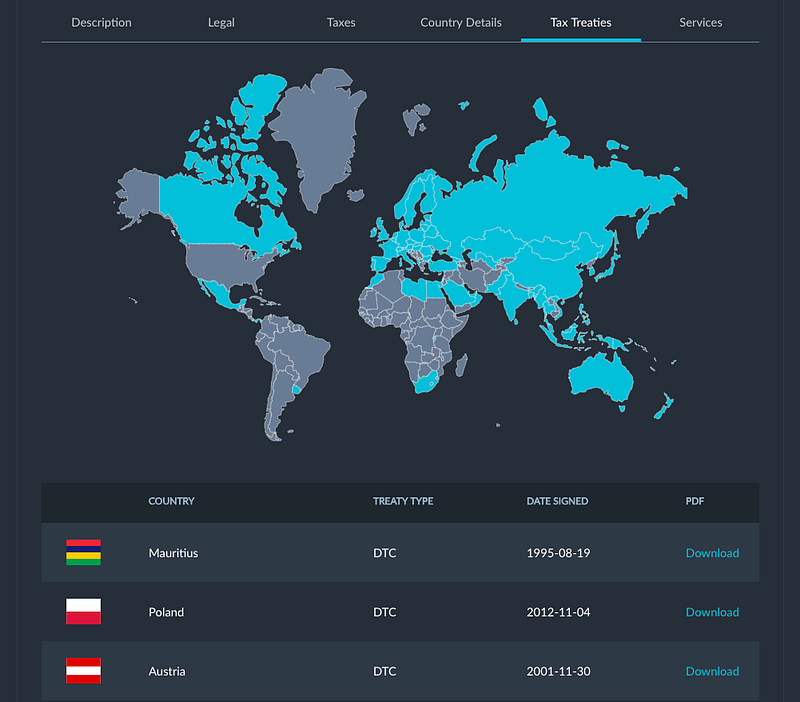Click the 1995-08-19 date cell
The image size is (800, 702).
click(x=558, y=553)
